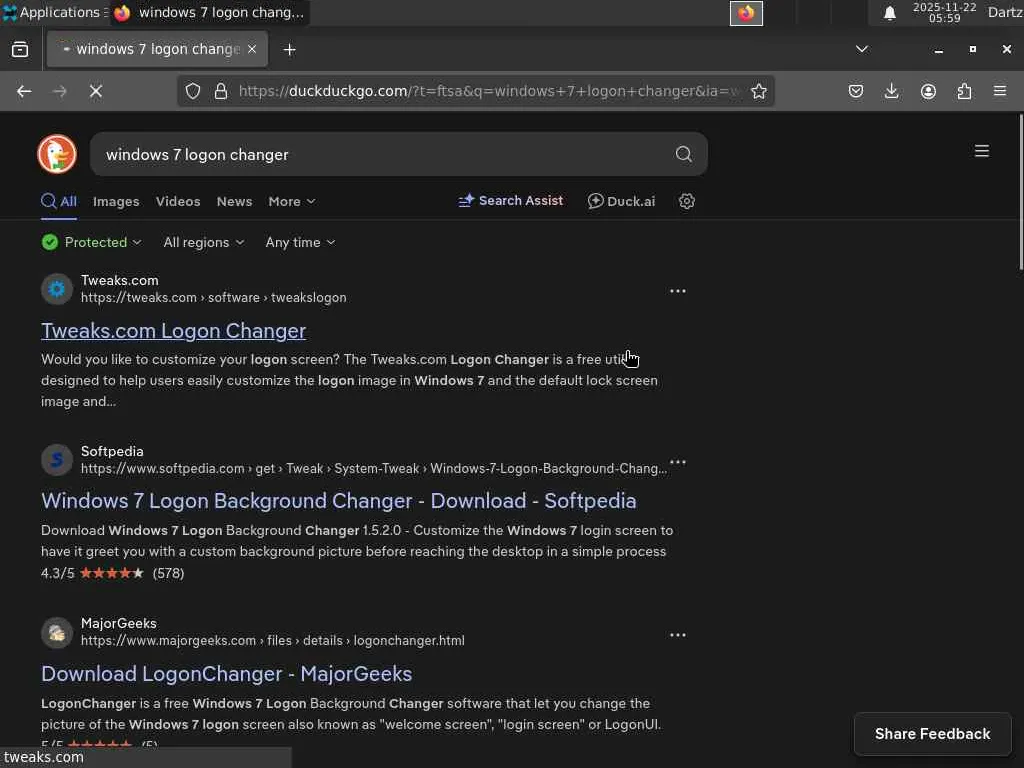This screenshot has height=768, width=1024.
Task: Open Search Assist
Action: coord(511,200)
